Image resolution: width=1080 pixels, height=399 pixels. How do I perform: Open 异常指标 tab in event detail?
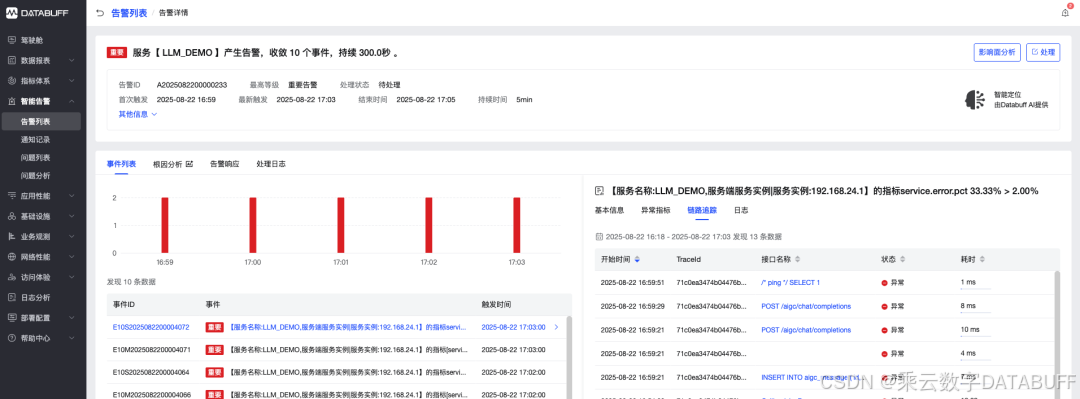point(656,210)
